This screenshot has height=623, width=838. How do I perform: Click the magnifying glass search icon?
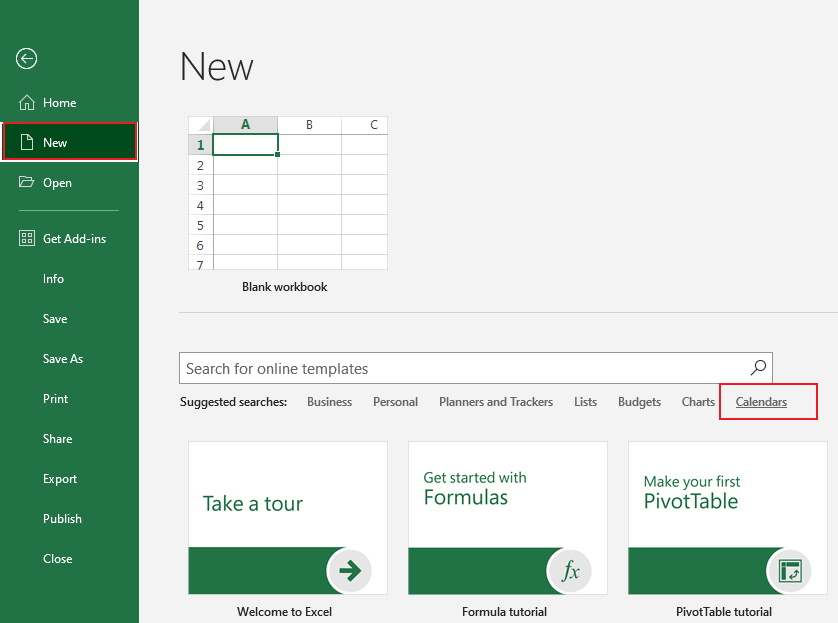758,368
